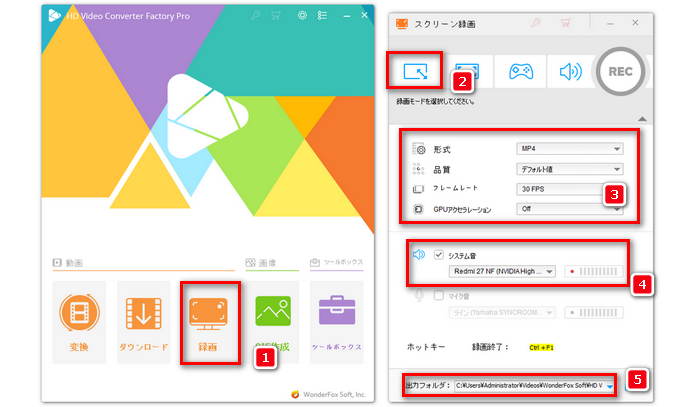Click the cart icon in スクリーン録画 window
Viewport: 700px width, 407px height.
click(x=566, y=22)
